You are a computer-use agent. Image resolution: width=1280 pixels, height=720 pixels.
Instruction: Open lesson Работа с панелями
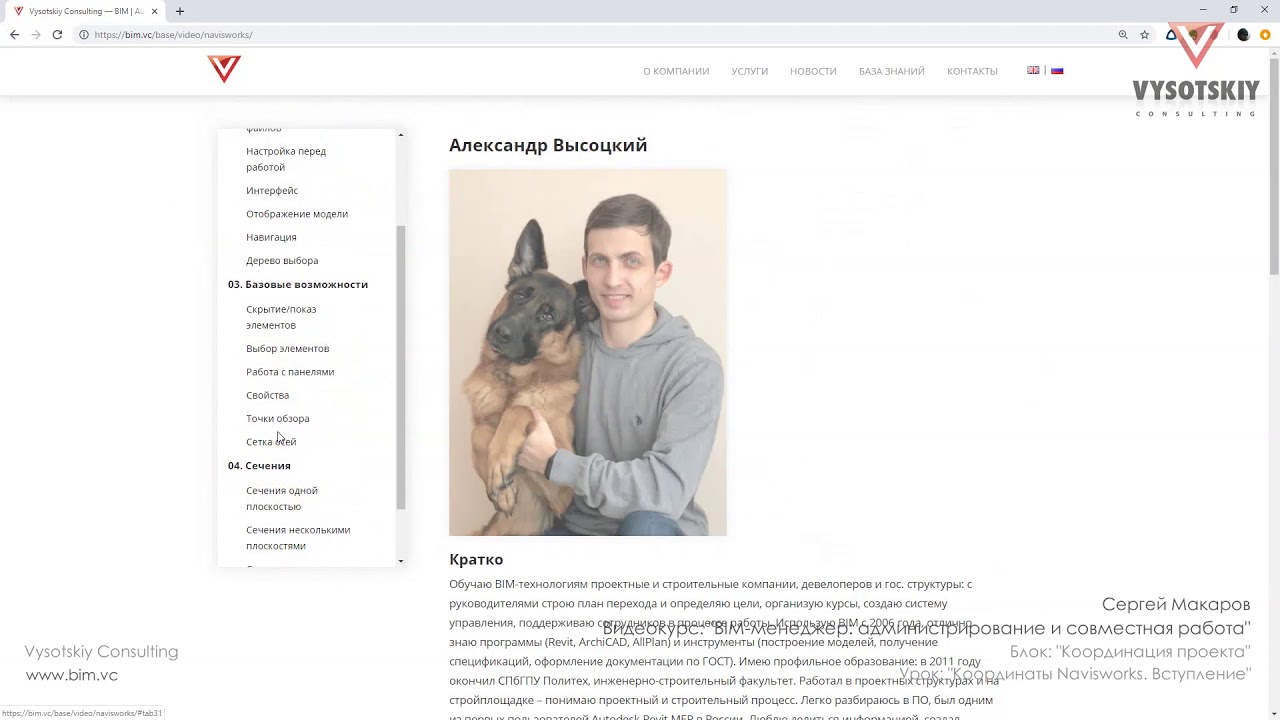coord(290,372)
